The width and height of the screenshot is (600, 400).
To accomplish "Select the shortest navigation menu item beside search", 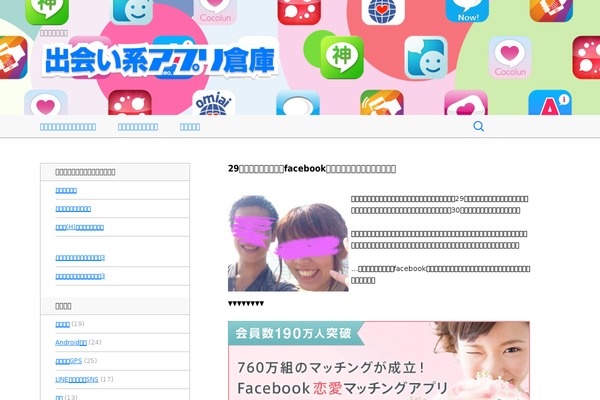I will coord(190,127).
